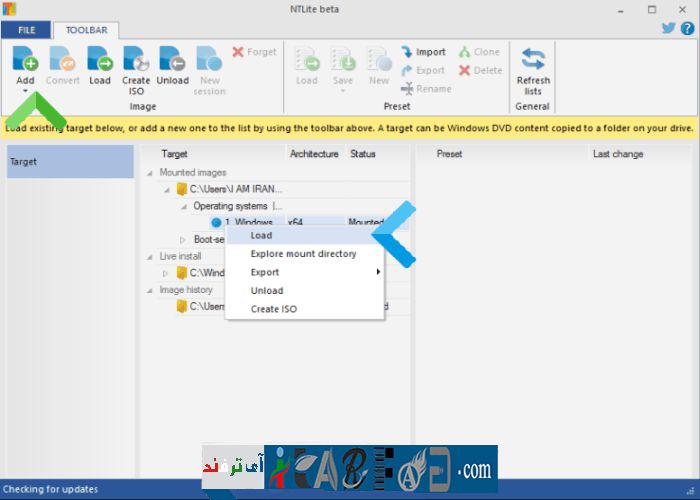Click the Architecture column header

click(314, 154)
